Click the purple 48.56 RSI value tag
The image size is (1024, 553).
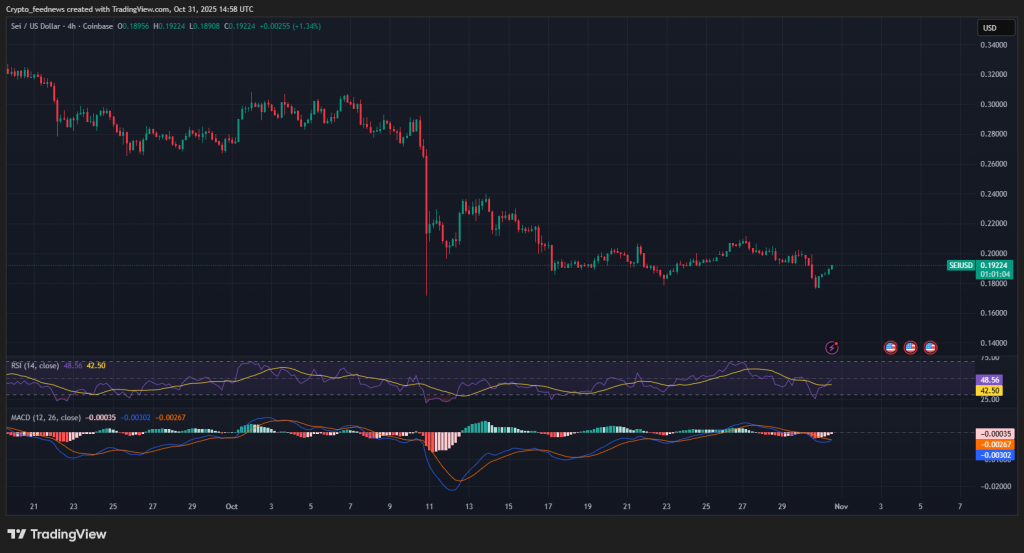point(988,380)
